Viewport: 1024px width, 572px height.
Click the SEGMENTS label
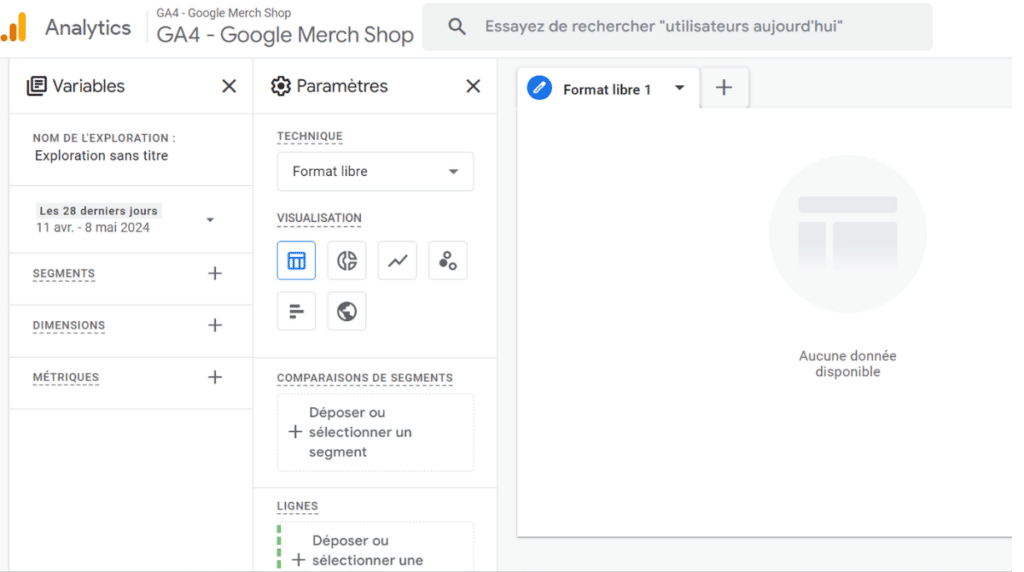[x=63, y=274]
